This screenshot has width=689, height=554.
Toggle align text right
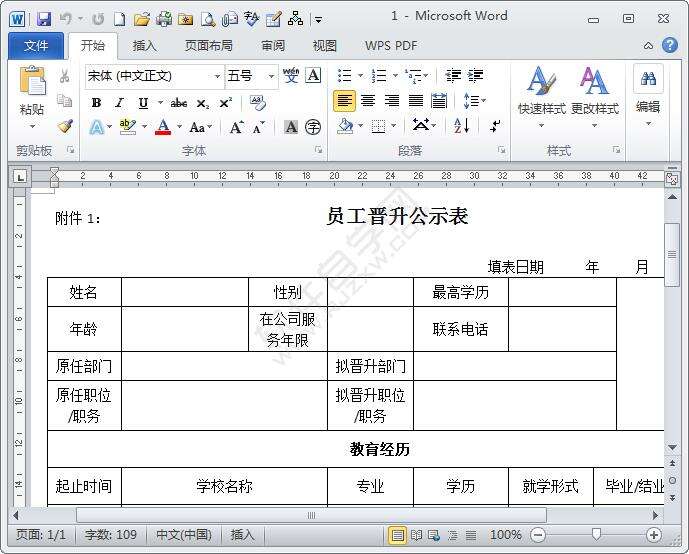pyautogui.click(x=392, y=101)
